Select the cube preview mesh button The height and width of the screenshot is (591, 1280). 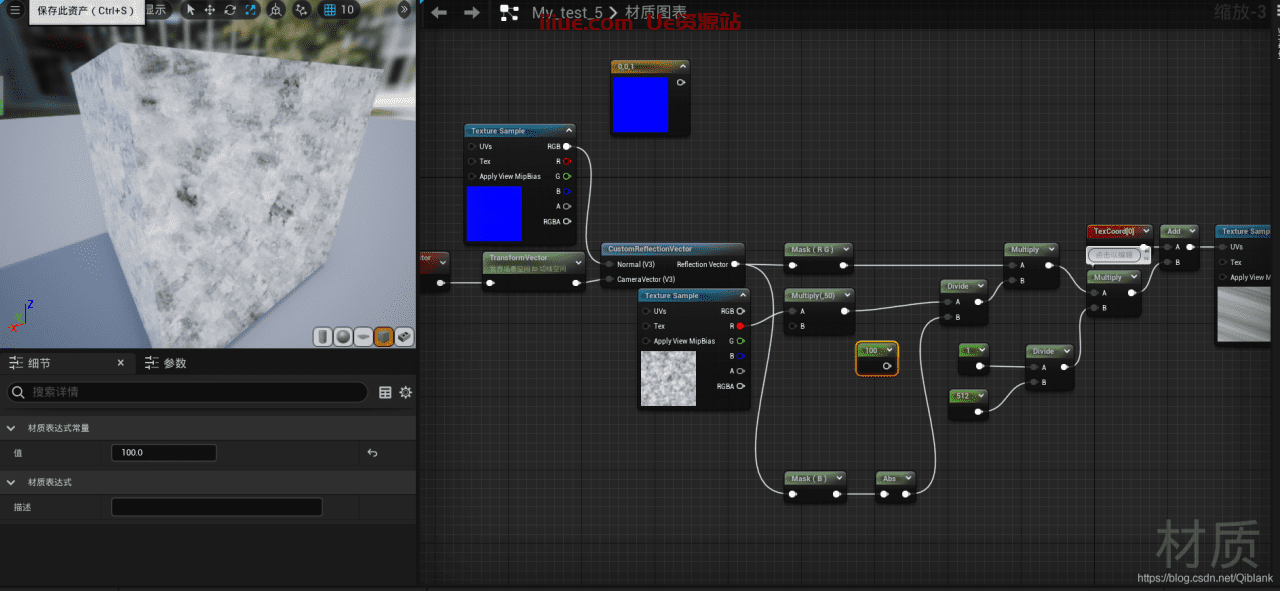coord(383,337)
